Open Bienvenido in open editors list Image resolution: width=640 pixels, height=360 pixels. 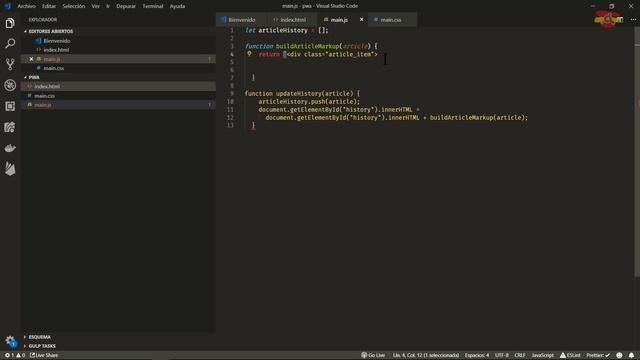pyautogui.click(x=57, y=41)
